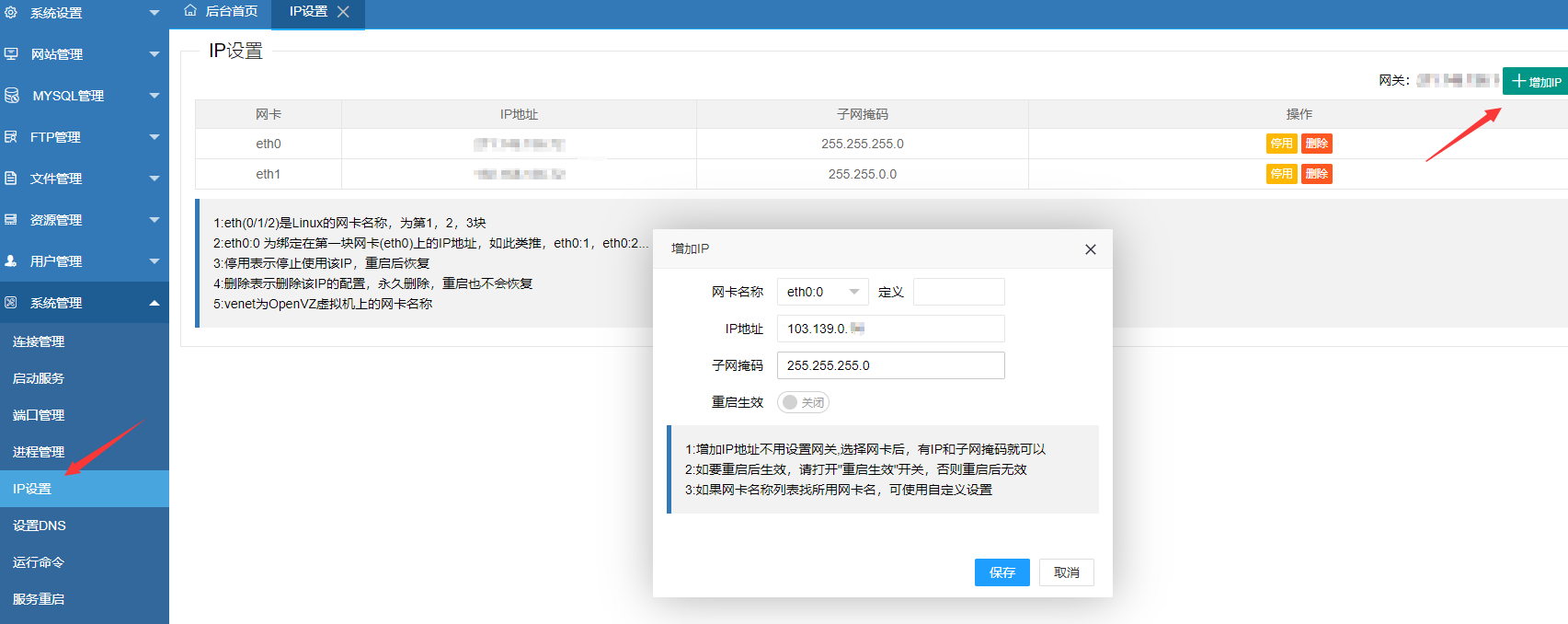Image resolution: width=1568 pixels, height=624 pixels.
Task: Collapse the 系统管理 menu section
Action: point(154,303)
